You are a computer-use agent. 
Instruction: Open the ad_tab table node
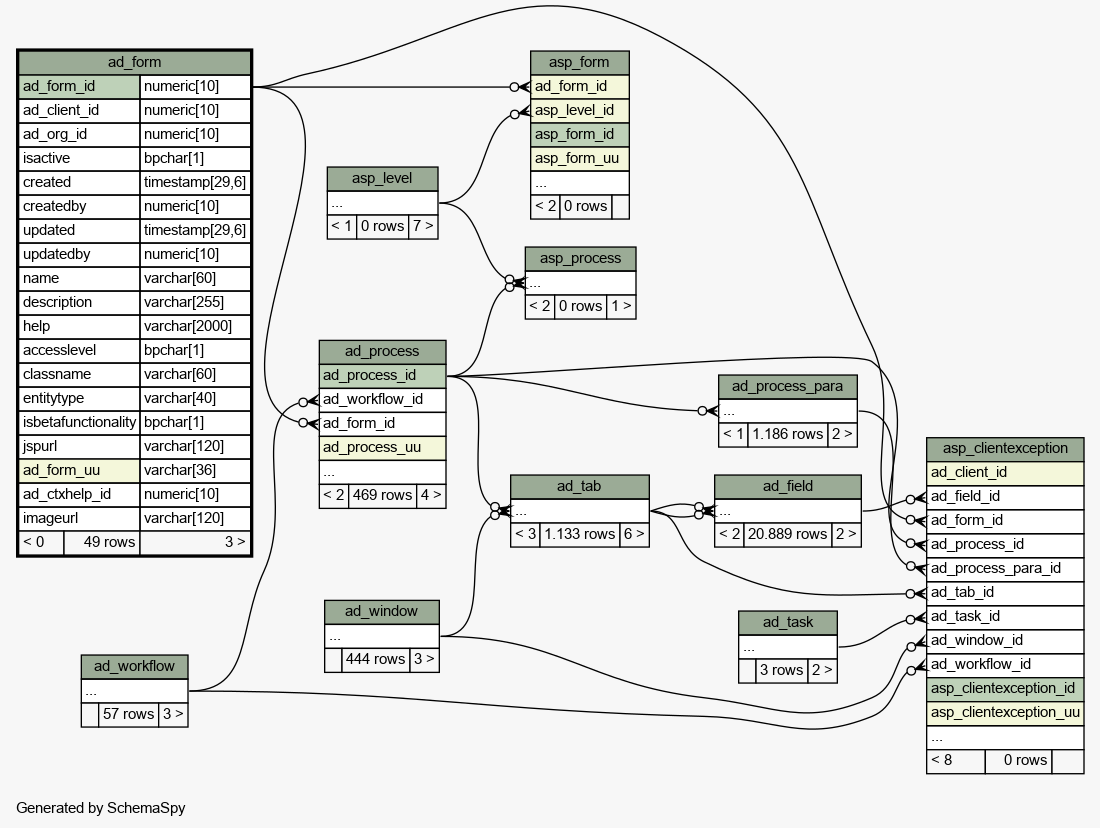[579, 486]
